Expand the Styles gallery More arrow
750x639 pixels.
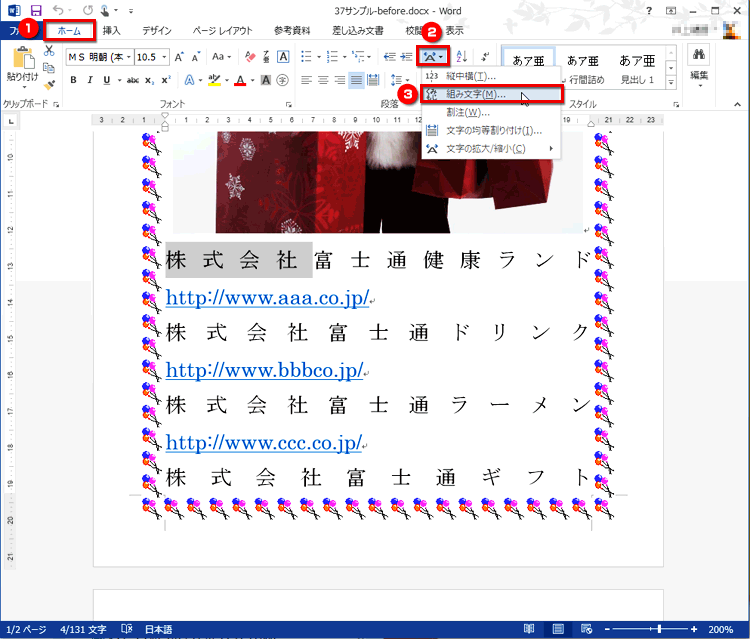pyautogui.click(x=671, y=83)
